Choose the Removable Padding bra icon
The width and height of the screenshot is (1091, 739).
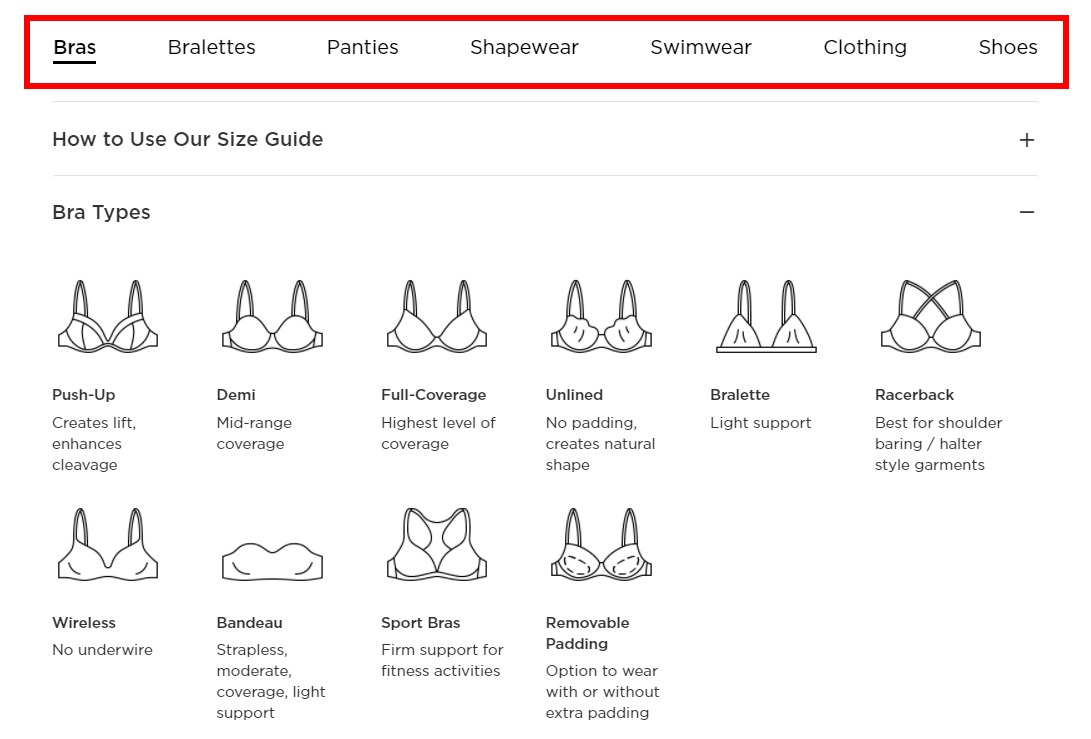[x=601, y=544]
